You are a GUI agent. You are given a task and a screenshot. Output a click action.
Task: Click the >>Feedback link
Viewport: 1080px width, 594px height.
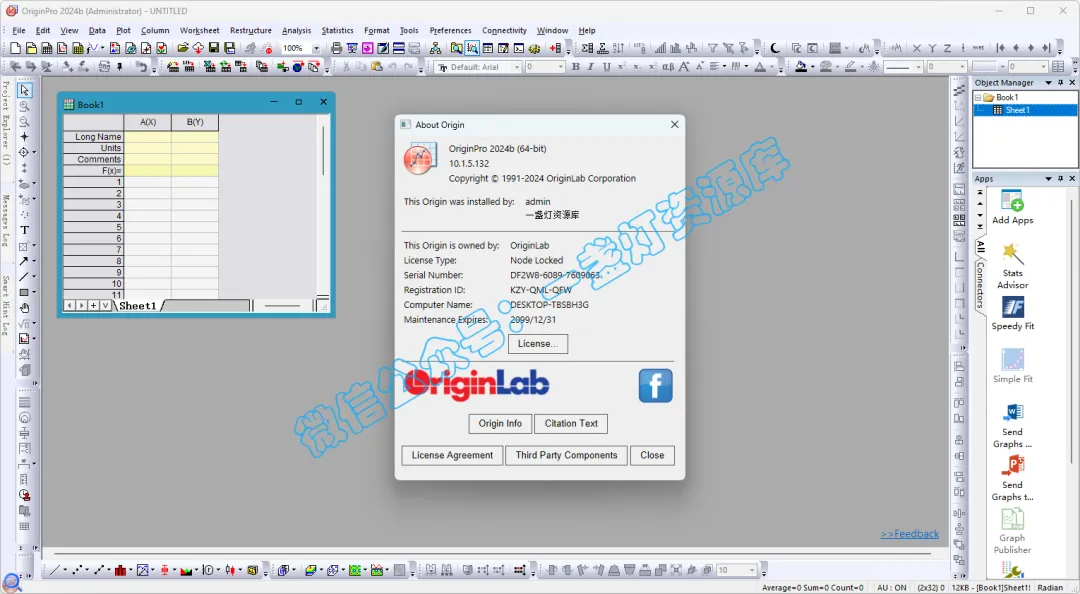(909, 534)
